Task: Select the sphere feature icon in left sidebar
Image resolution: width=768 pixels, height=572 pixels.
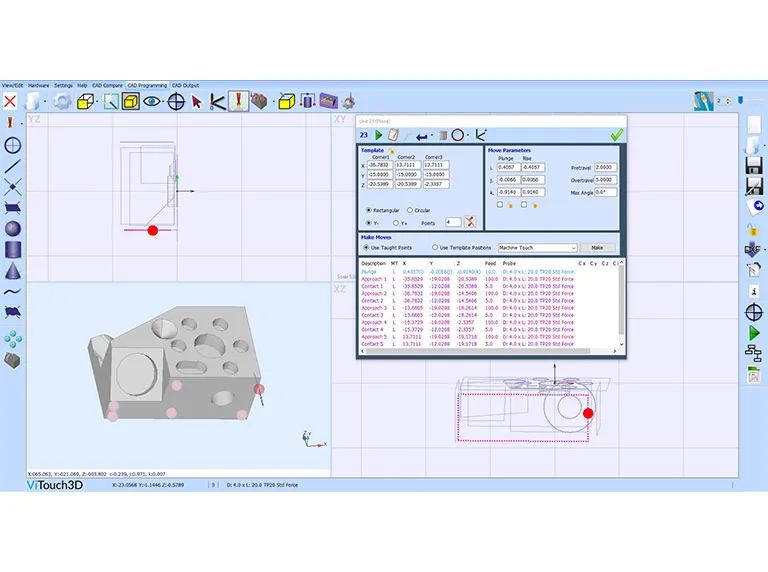Action: coord(13,228)
